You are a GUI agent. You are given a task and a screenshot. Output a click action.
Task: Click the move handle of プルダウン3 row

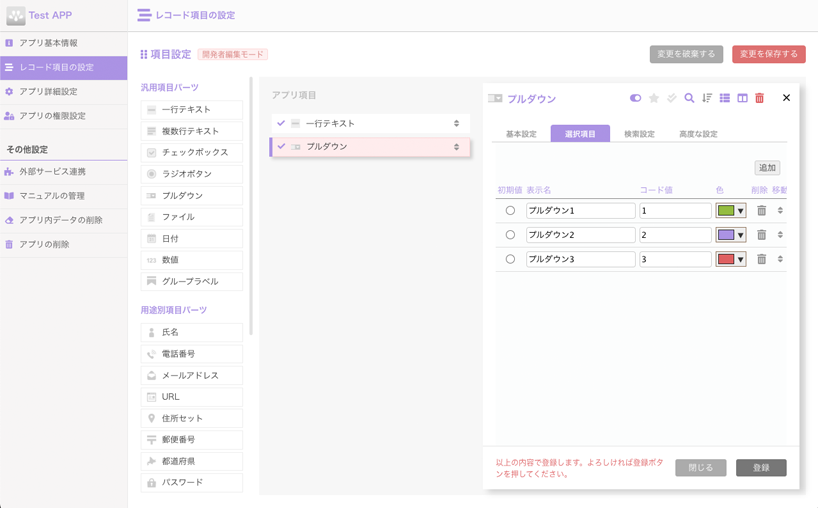coord(780,259)
